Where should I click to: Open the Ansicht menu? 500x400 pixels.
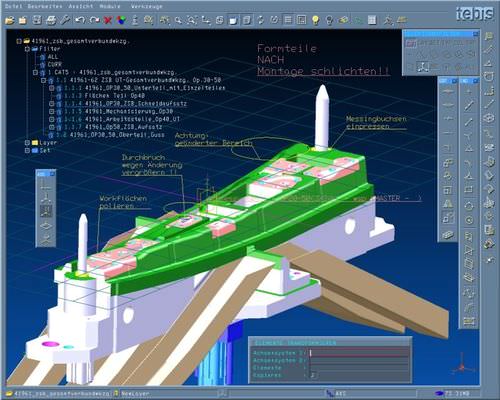[x=81, y=6]
